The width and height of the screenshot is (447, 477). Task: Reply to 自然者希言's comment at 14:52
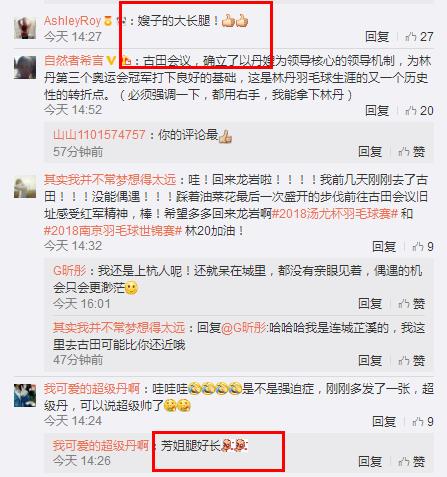tap(377, 111)
